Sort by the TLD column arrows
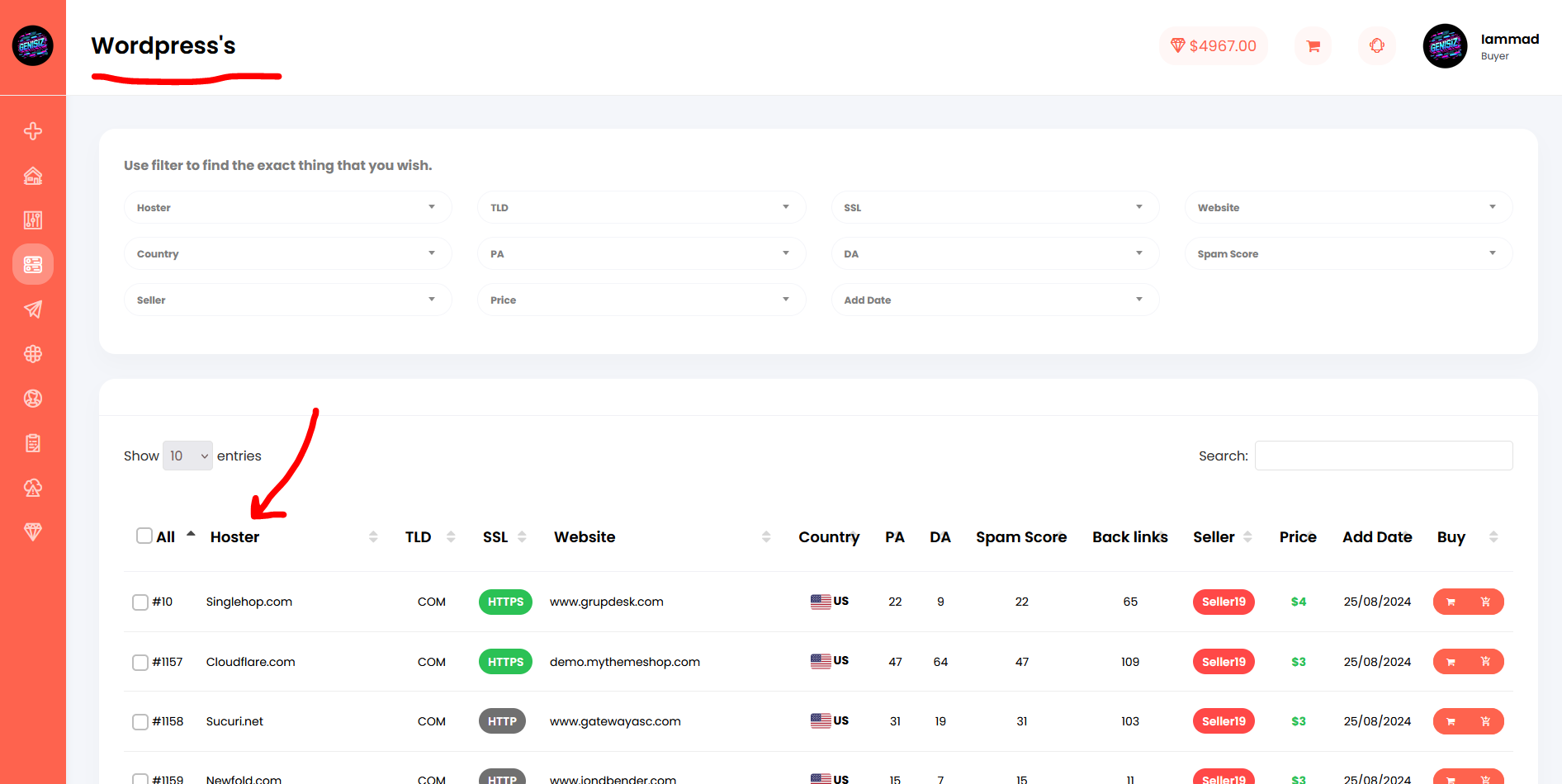Viewport: 1562px width, 784px height. pyautogui.click(x=451, y=537)
